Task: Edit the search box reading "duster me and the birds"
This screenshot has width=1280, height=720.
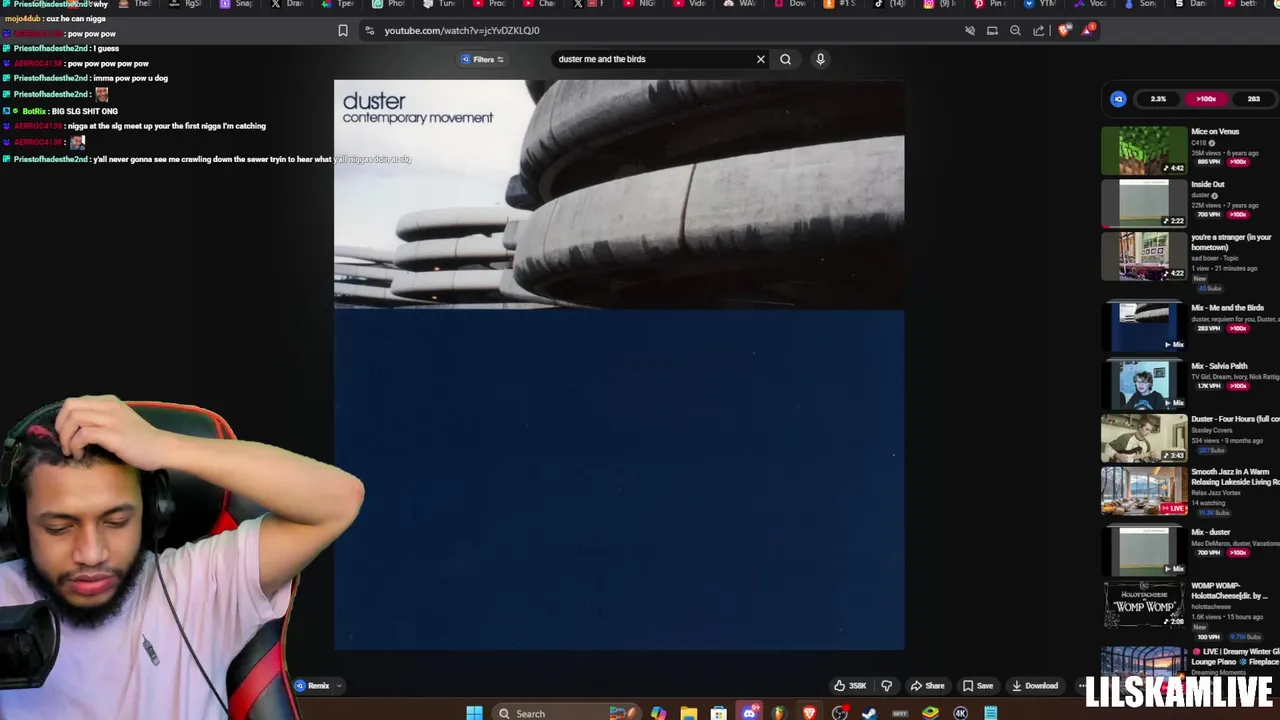Action: tap(652, 59)
